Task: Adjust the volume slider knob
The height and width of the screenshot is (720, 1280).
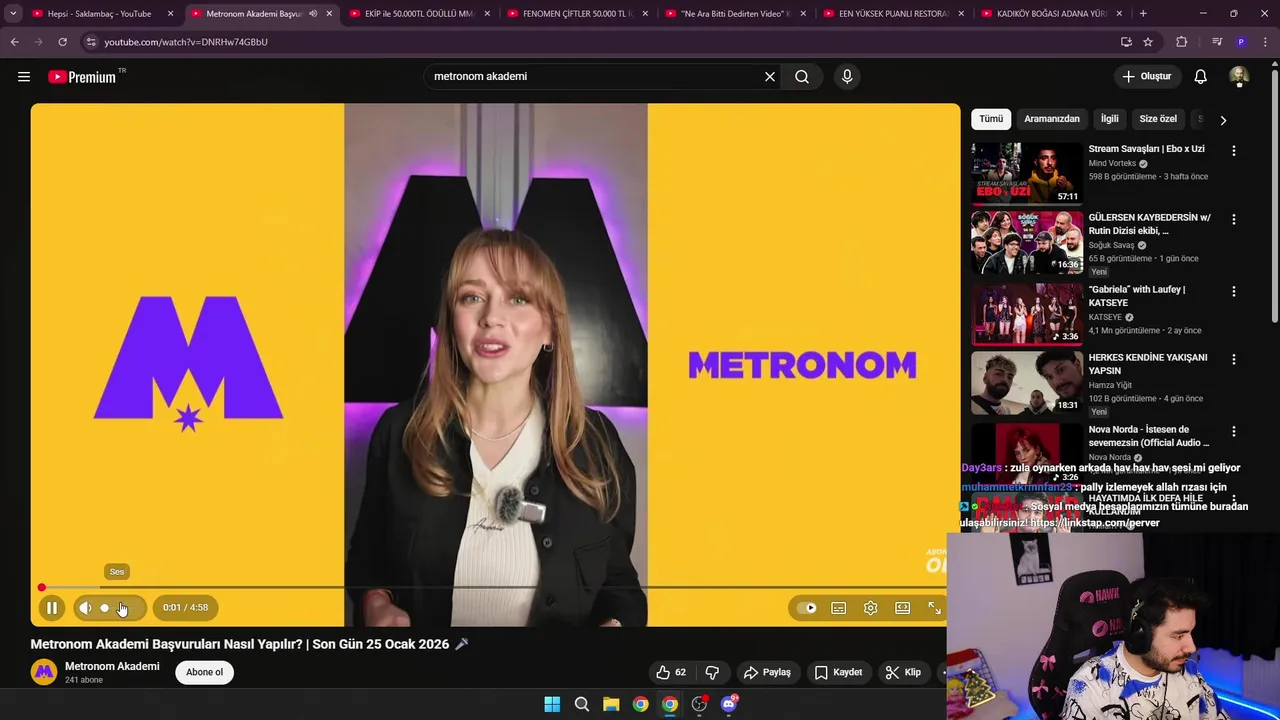Action: [x=104, y=608]
